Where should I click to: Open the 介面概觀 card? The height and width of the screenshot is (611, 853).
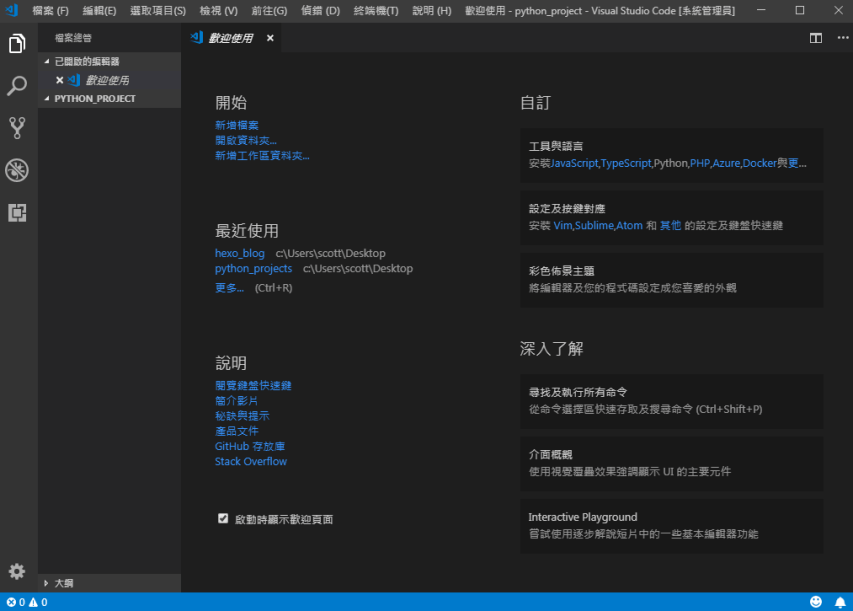click(671, 464)
